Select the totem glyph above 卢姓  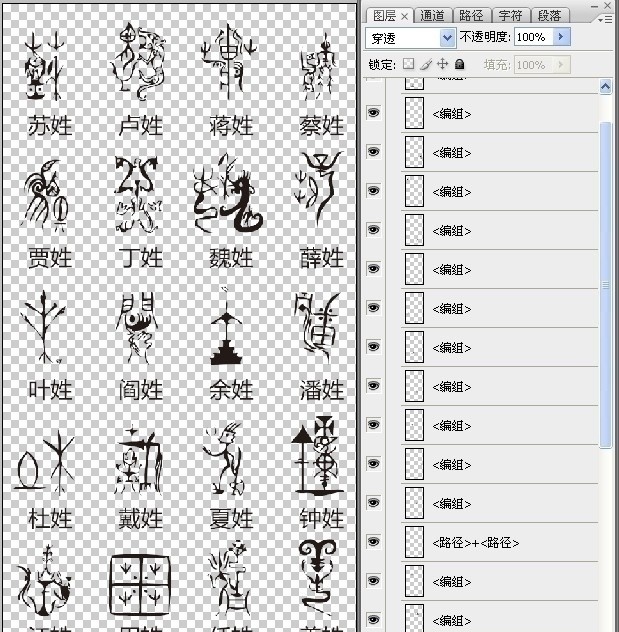[x=139, y=61]
